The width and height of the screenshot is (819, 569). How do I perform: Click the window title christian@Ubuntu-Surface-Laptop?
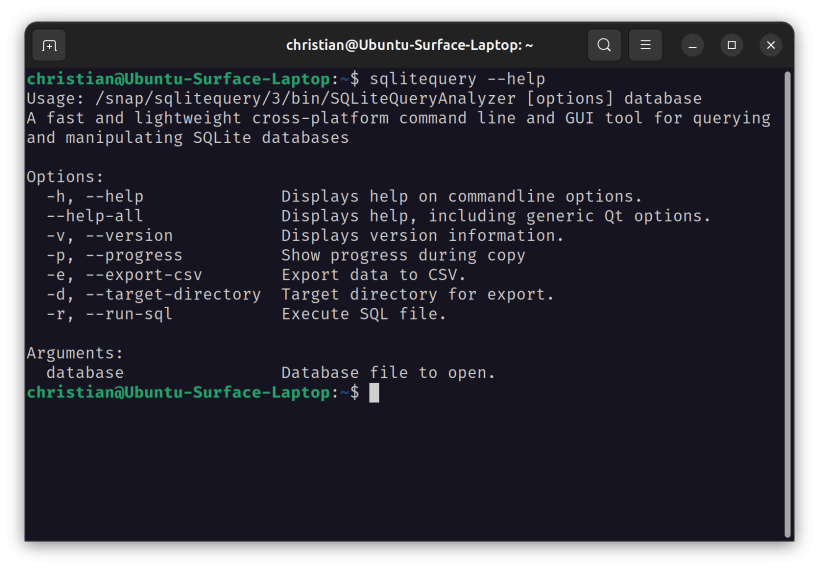(410, 45)
